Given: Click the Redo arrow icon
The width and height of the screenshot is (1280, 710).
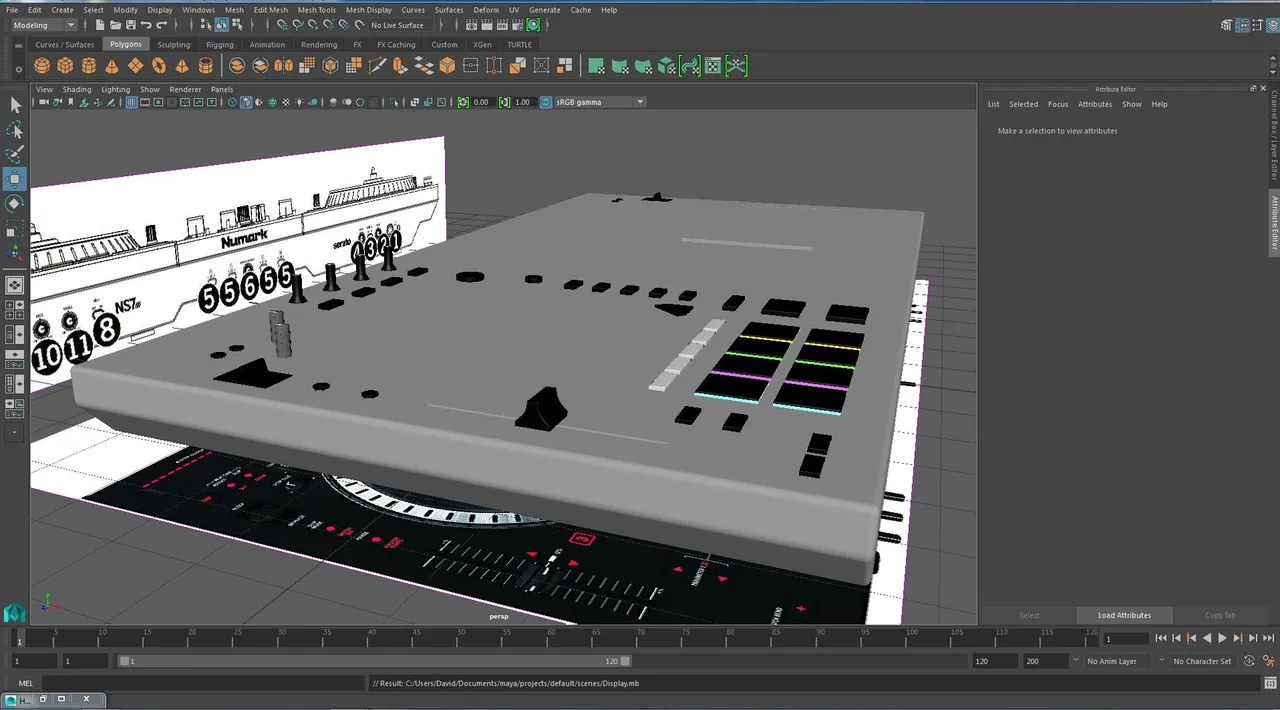Looking at the screenshot, I should (162, 25).
